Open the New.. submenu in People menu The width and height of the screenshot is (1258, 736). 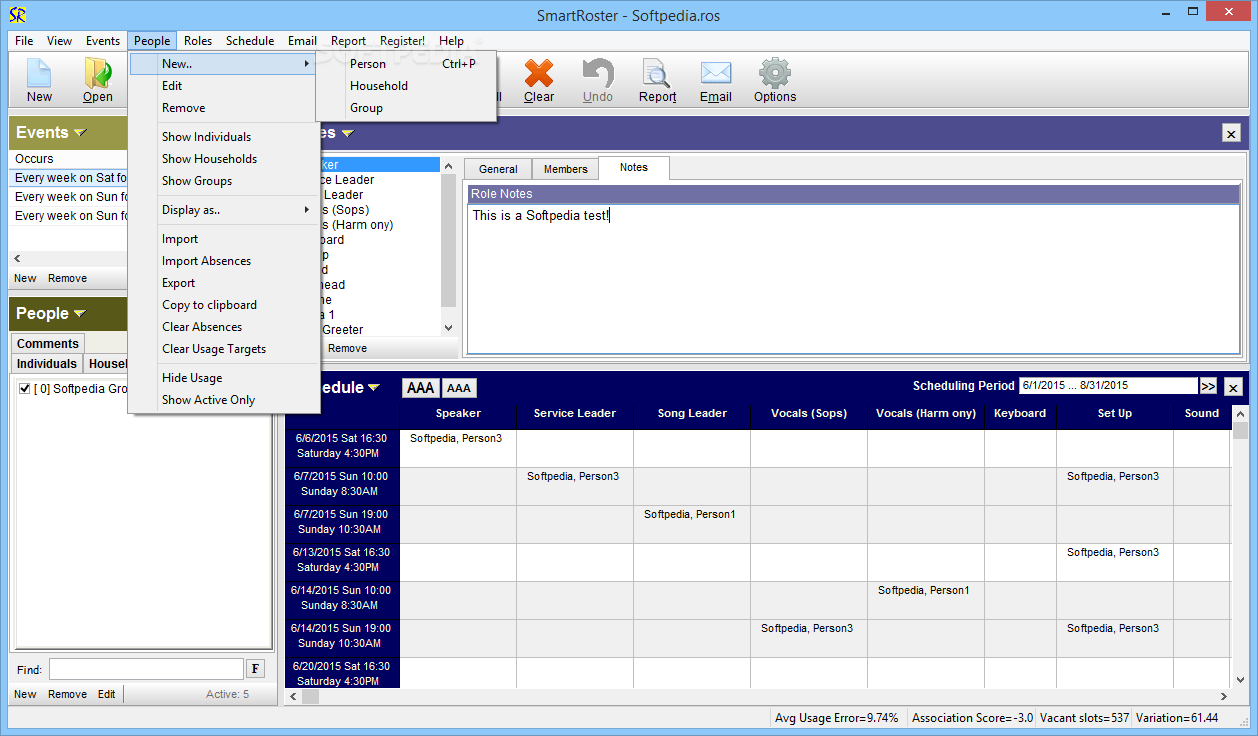(223, 63)
